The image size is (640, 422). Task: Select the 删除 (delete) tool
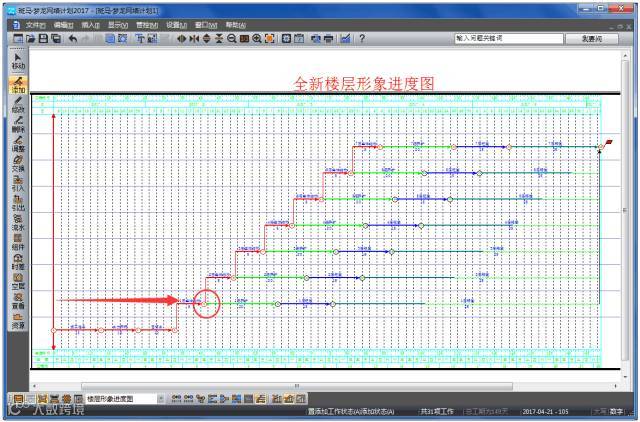point(18,124)
